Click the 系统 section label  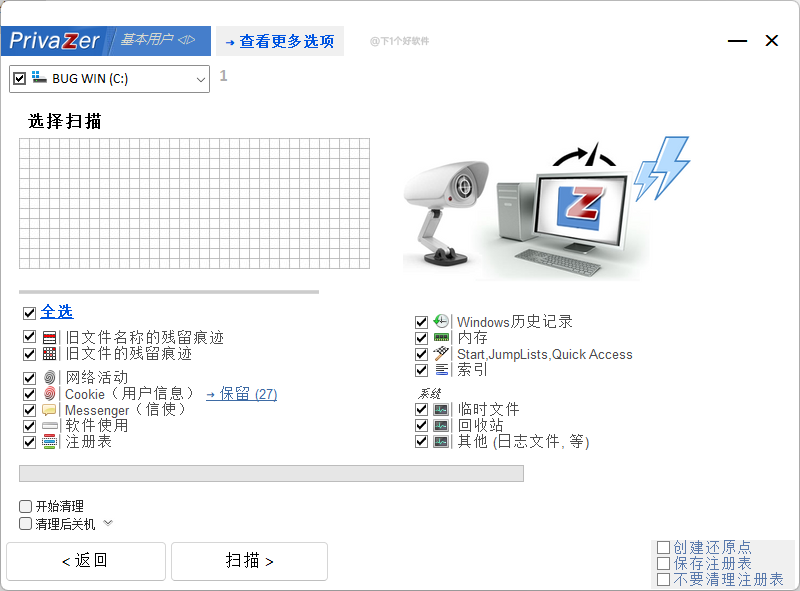tap(429, 393)
